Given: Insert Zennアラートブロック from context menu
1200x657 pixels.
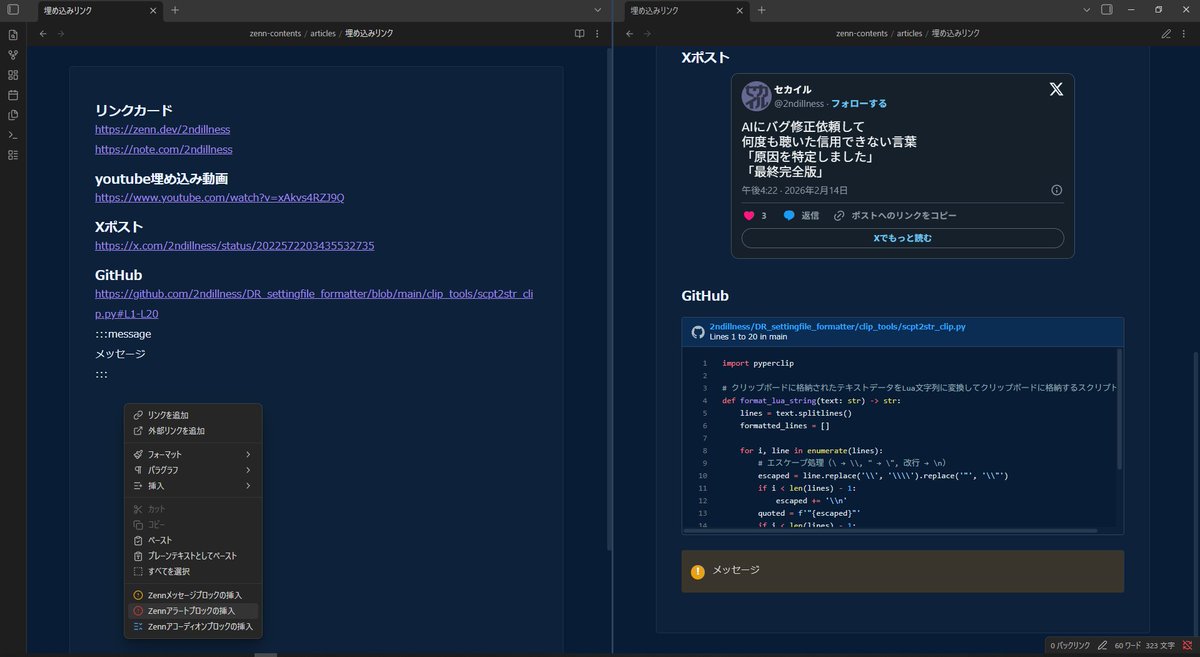Looking at the screenshot, I should pyautogui.click(x=193, y=610).
